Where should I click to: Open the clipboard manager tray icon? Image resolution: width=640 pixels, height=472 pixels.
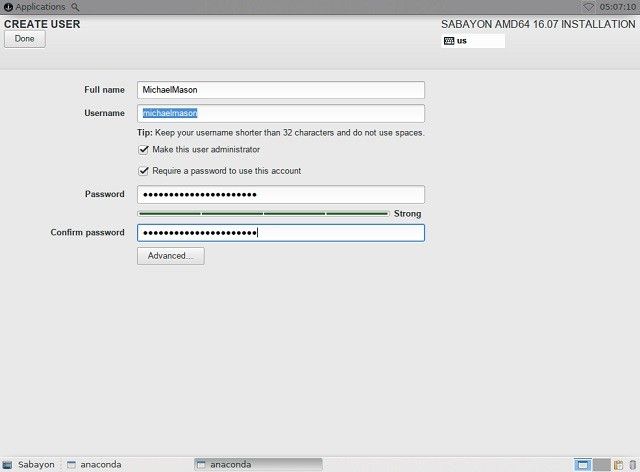(618, 465)
